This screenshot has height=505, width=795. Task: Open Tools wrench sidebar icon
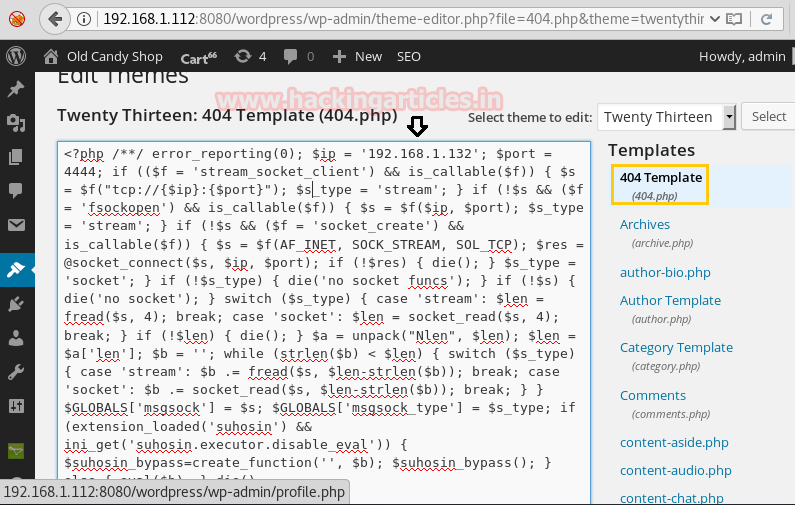tap(16, 372)
